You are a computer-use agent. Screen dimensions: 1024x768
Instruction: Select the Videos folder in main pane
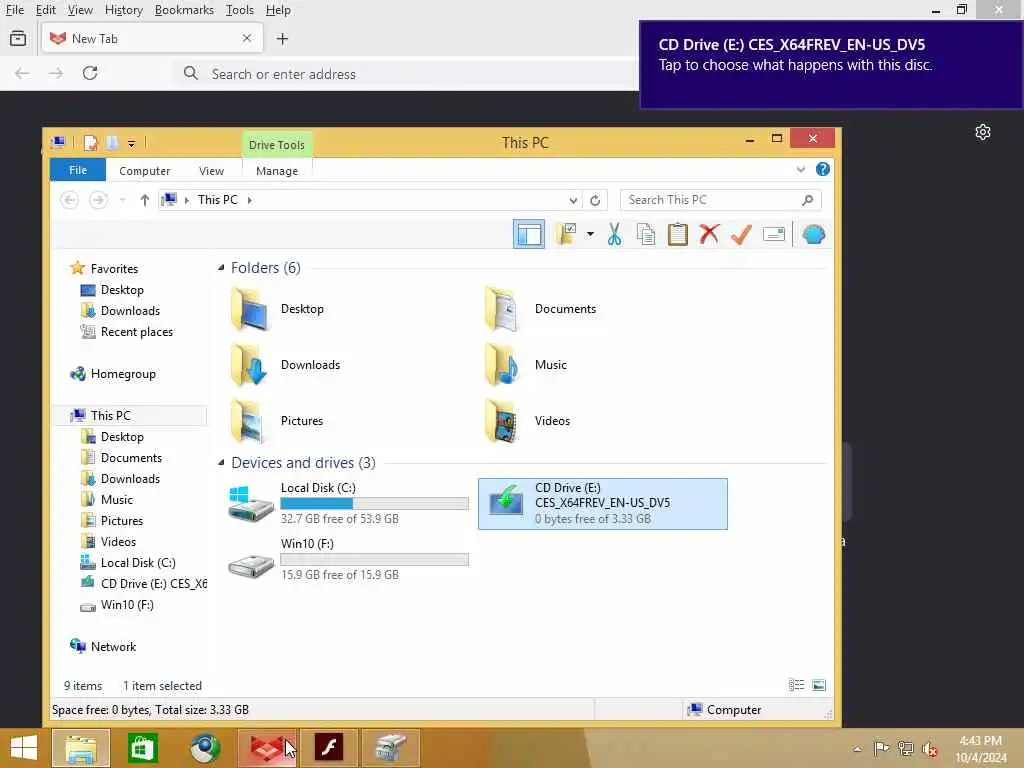point(528,421)
